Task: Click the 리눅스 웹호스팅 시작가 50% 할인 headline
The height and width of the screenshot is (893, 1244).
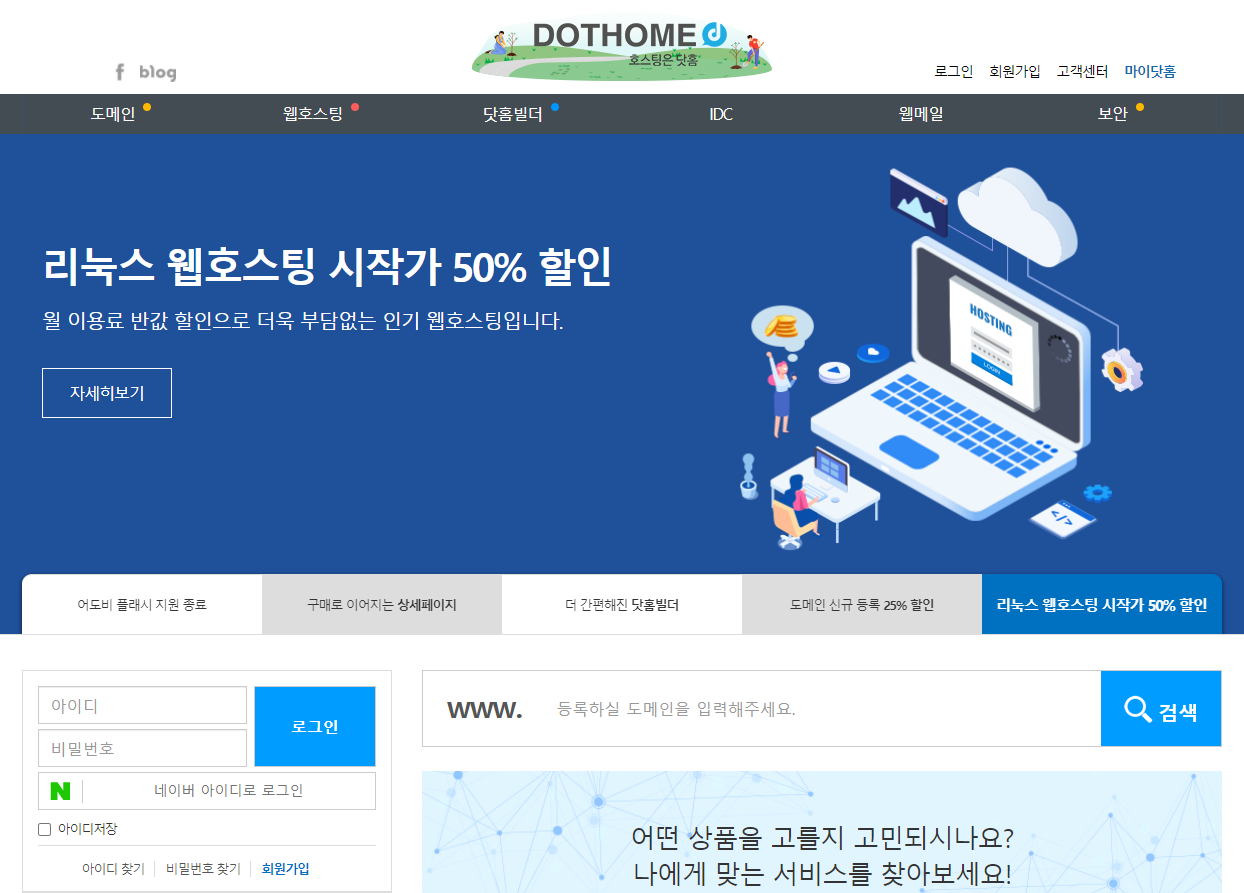Action: (327, 267)
